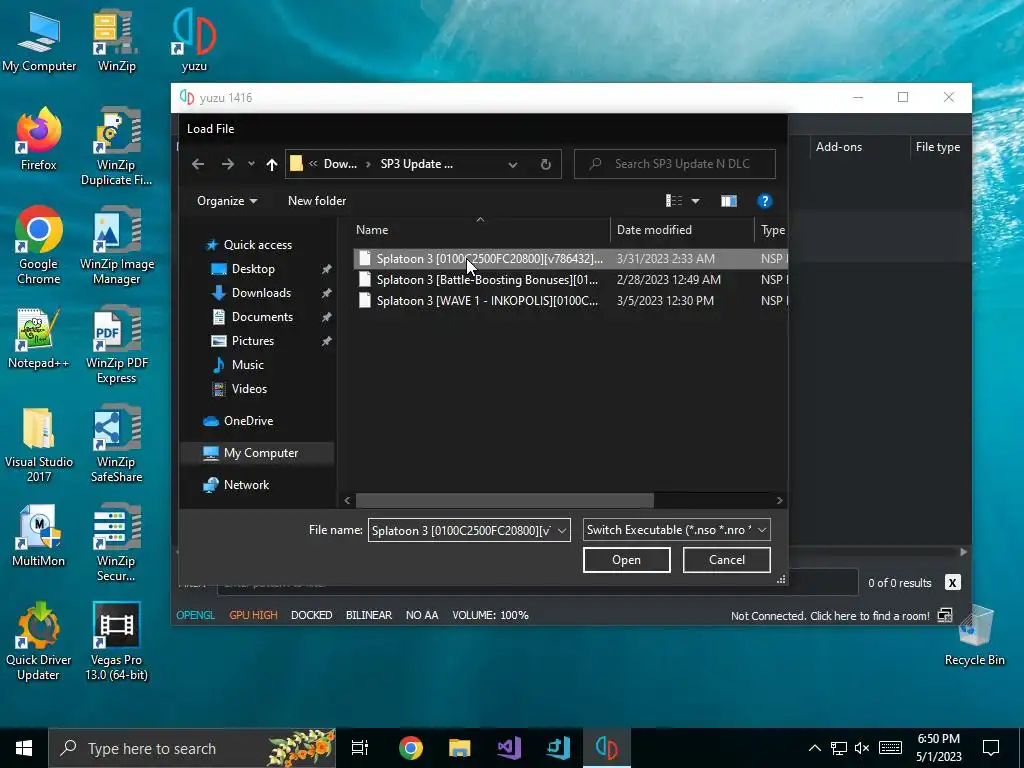Open File Explorer from the taskbar
The width and height of the screenshot is (1024, 768).
460,748
